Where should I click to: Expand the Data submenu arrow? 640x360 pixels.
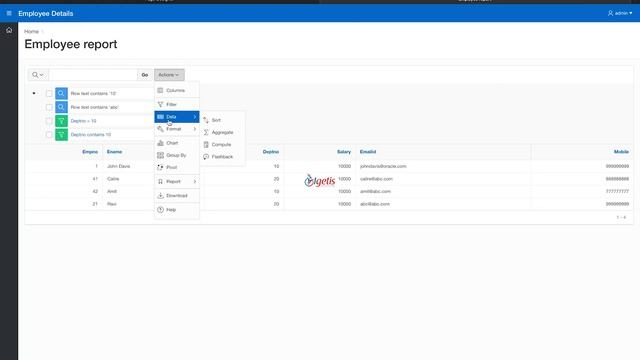(195, 117)
